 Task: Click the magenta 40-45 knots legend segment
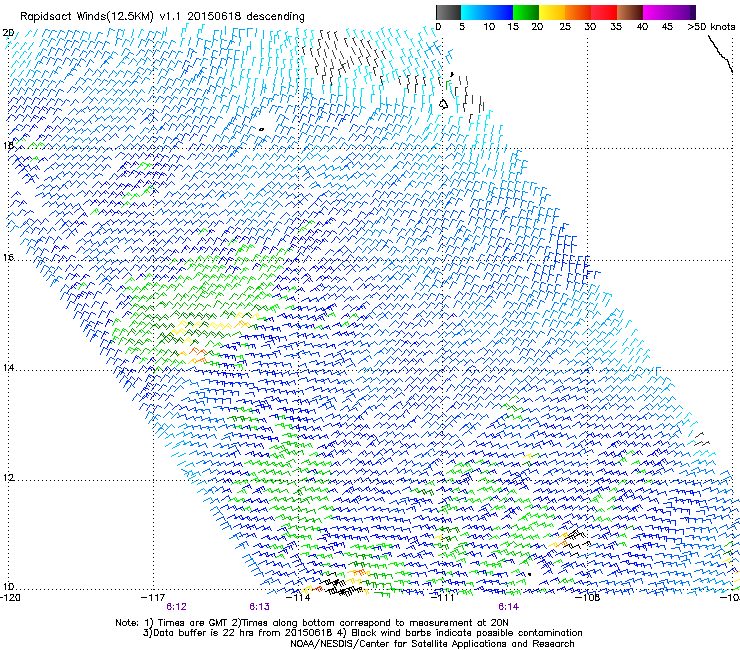tap(656, 12)
